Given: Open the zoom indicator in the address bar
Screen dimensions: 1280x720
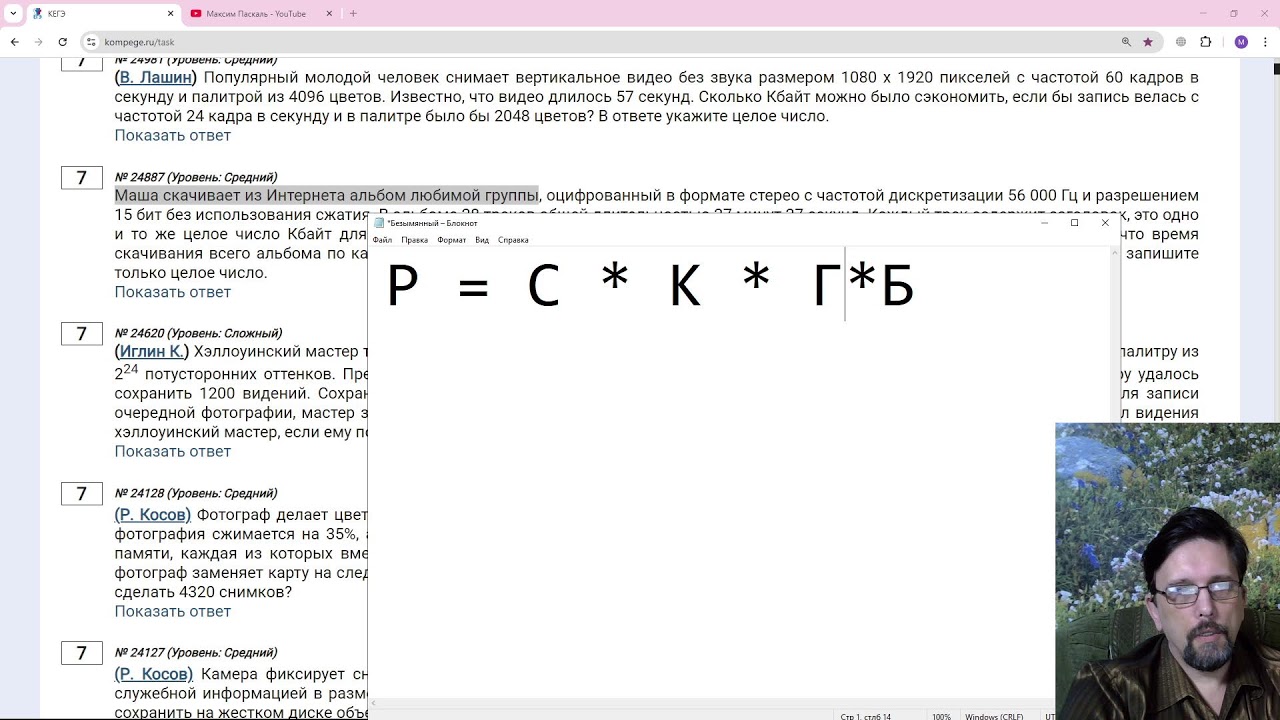Looking at the screenshot, I should coord(1126,42).
